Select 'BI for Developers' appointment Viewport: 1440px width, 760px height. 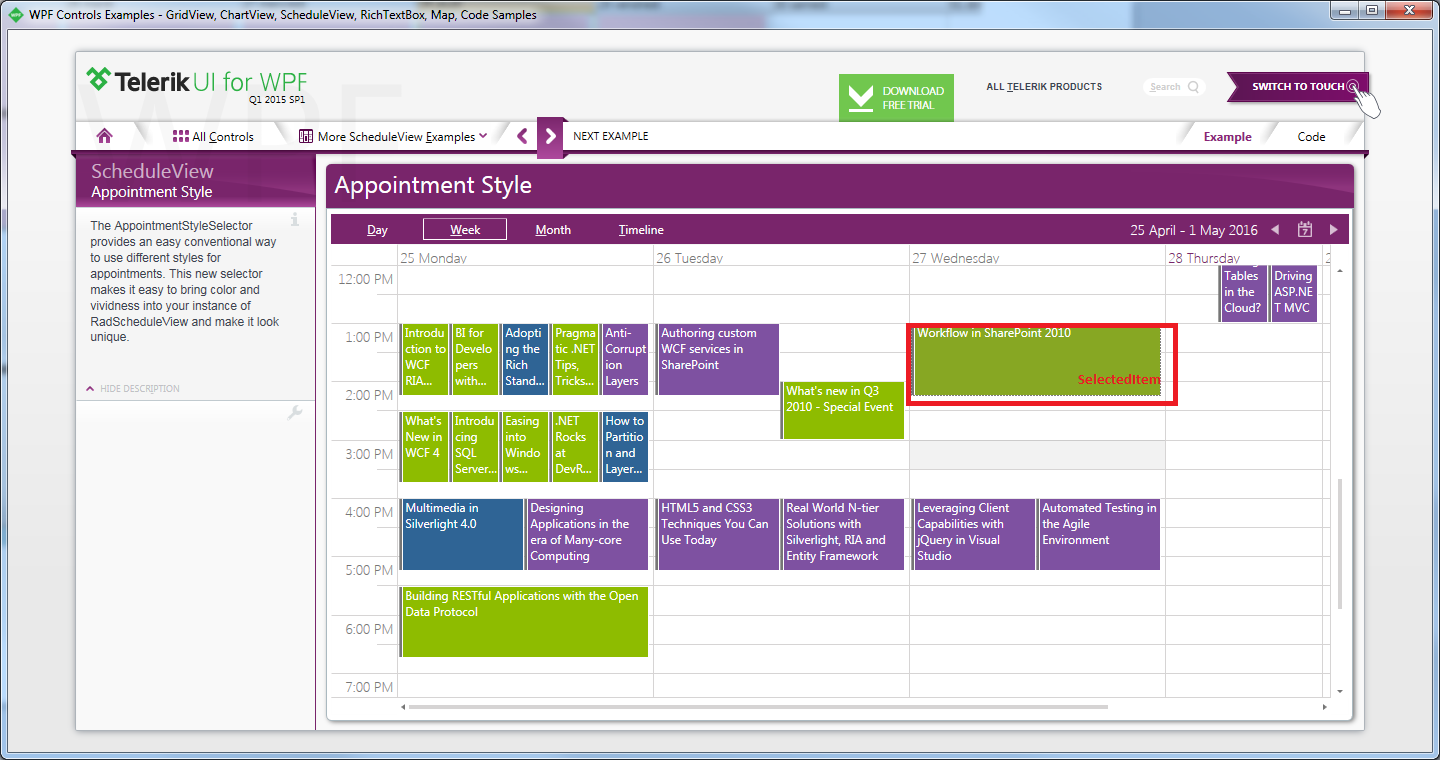pyautogui.click(x=474, y=359)
